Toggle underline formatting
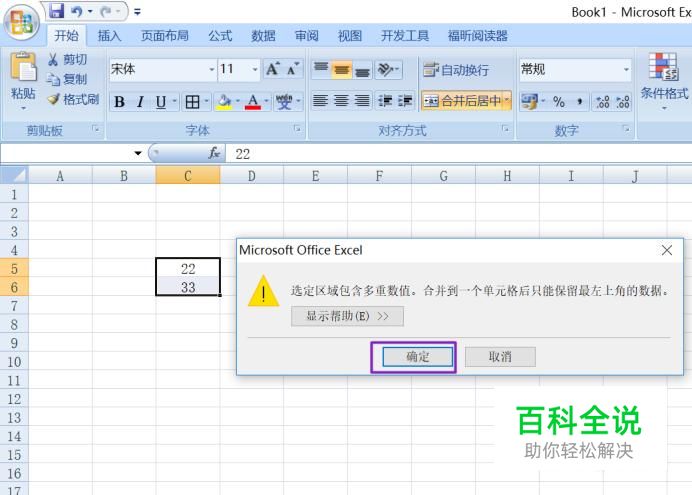The image size is (692, 495). 161,102
